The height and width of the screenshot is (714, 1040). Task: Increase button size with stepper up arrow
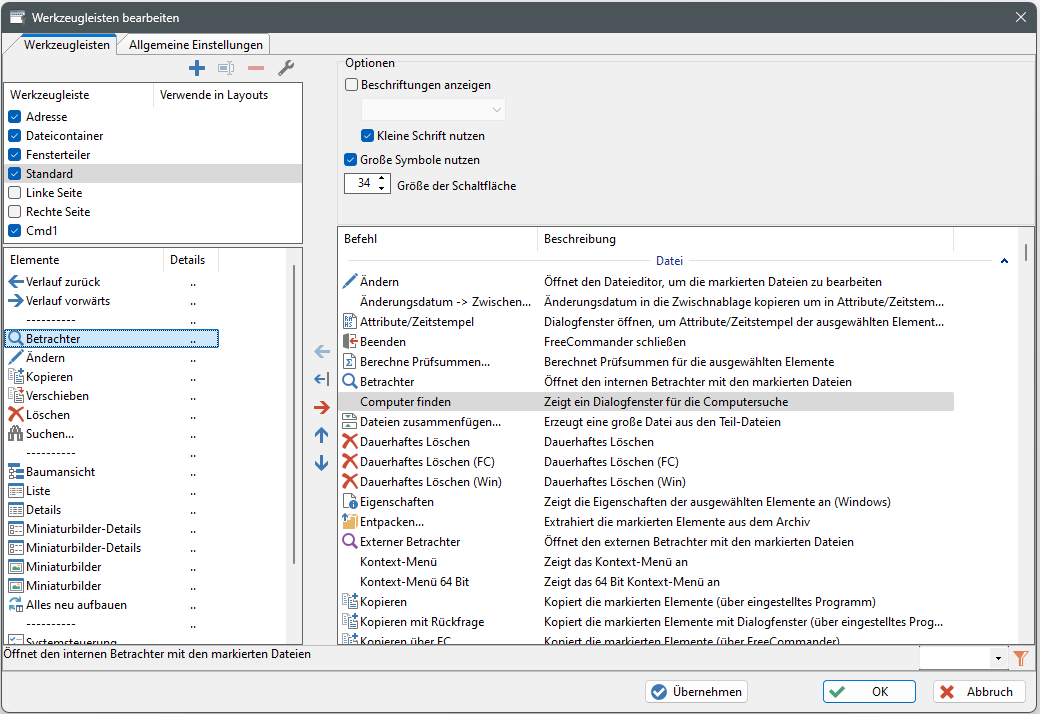click(382, 179)
